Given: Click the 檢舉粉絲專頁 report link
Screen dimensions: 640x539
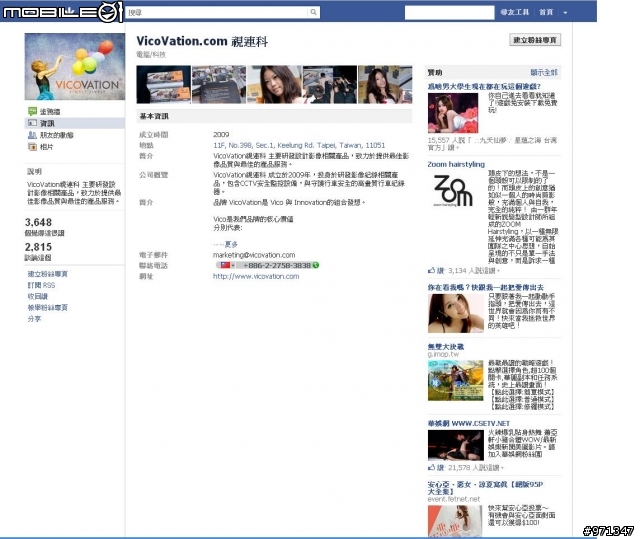Looking at the screenshot, I should point(47,307).
